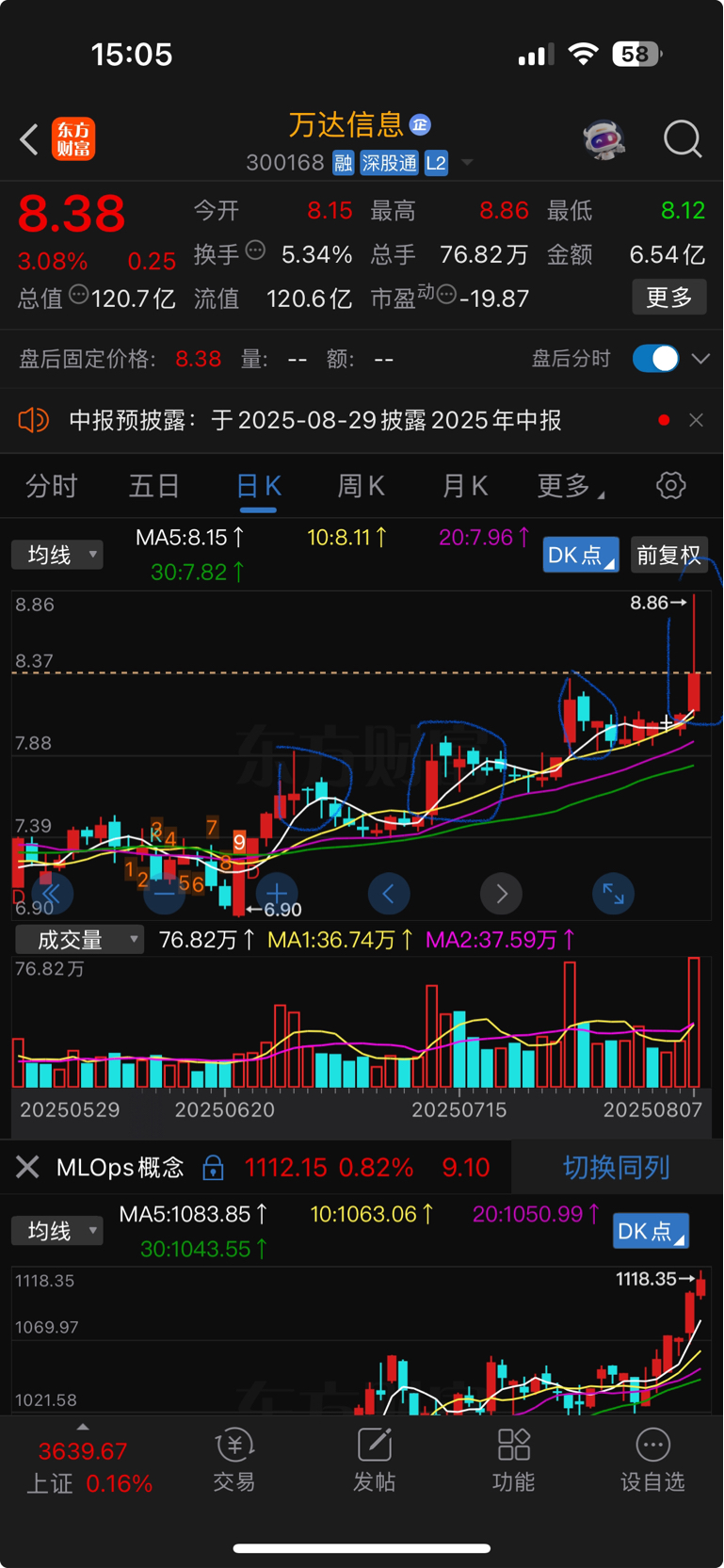Viewport: 724px width, 1568px height.
Task: Tap the info icon beside 总值
Action: point(79,295)
